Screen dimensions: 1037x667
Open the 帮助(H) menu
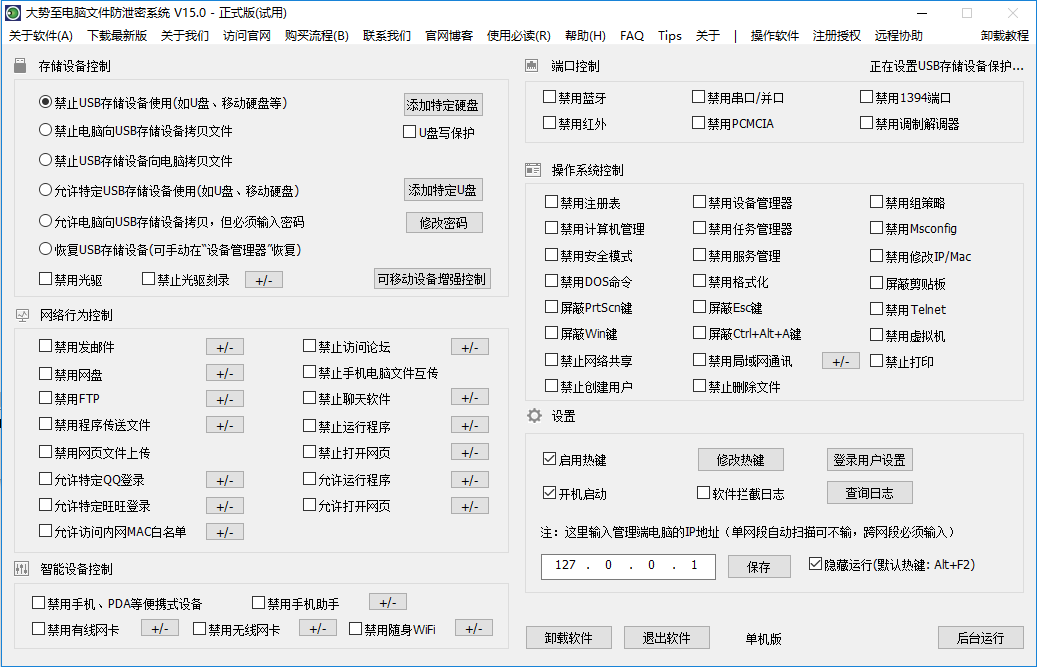click(x=585, y=36)
